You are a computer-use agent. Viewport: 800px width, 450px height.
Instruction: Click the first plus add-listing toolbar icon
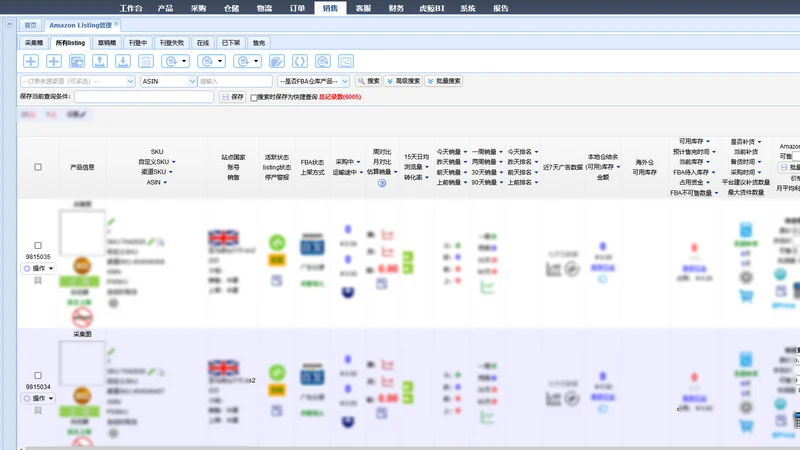pos(31,61)
